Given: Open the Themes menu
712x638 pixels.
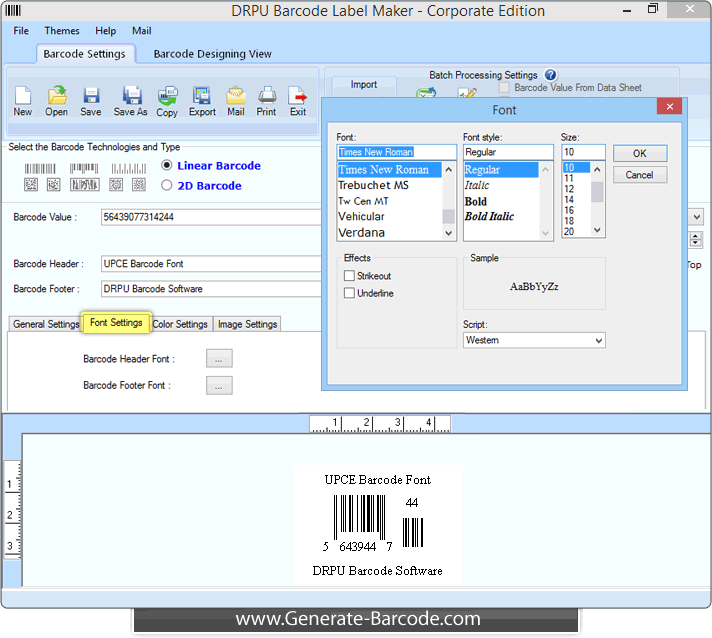Looking at the screenshot, I should [62, 31].
